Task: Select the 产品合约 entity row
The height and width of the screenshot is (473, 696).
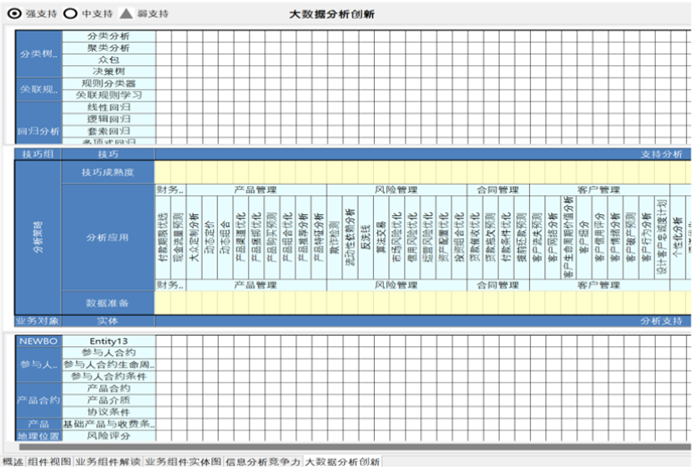Action: [108, 388]
